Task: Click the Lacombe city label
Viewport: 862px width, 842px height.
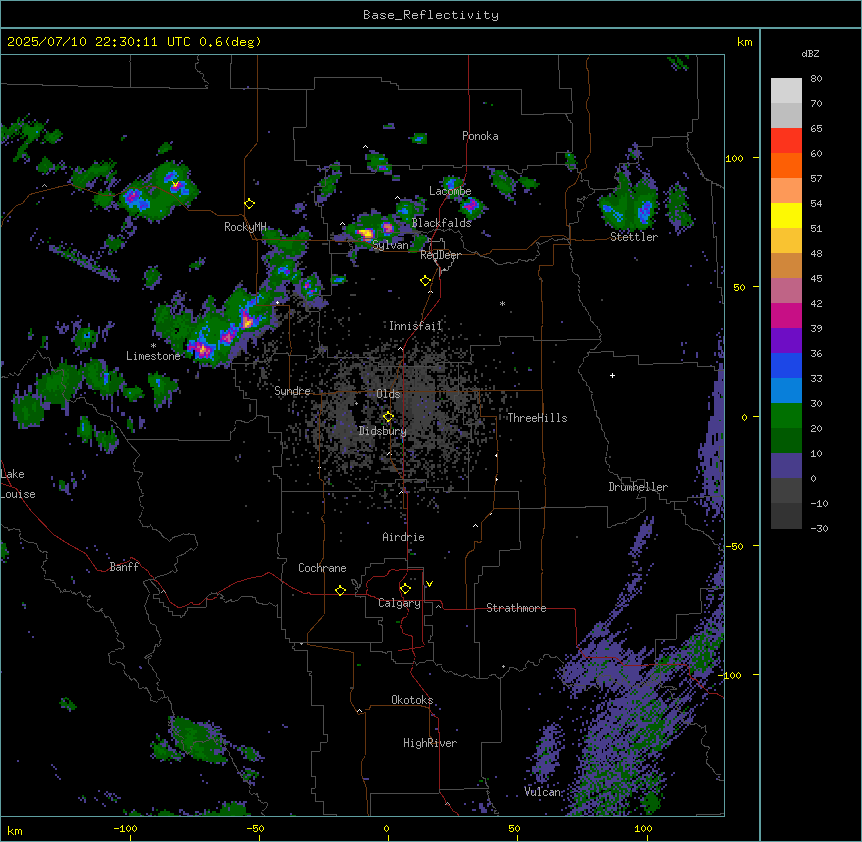Action: 450,191
